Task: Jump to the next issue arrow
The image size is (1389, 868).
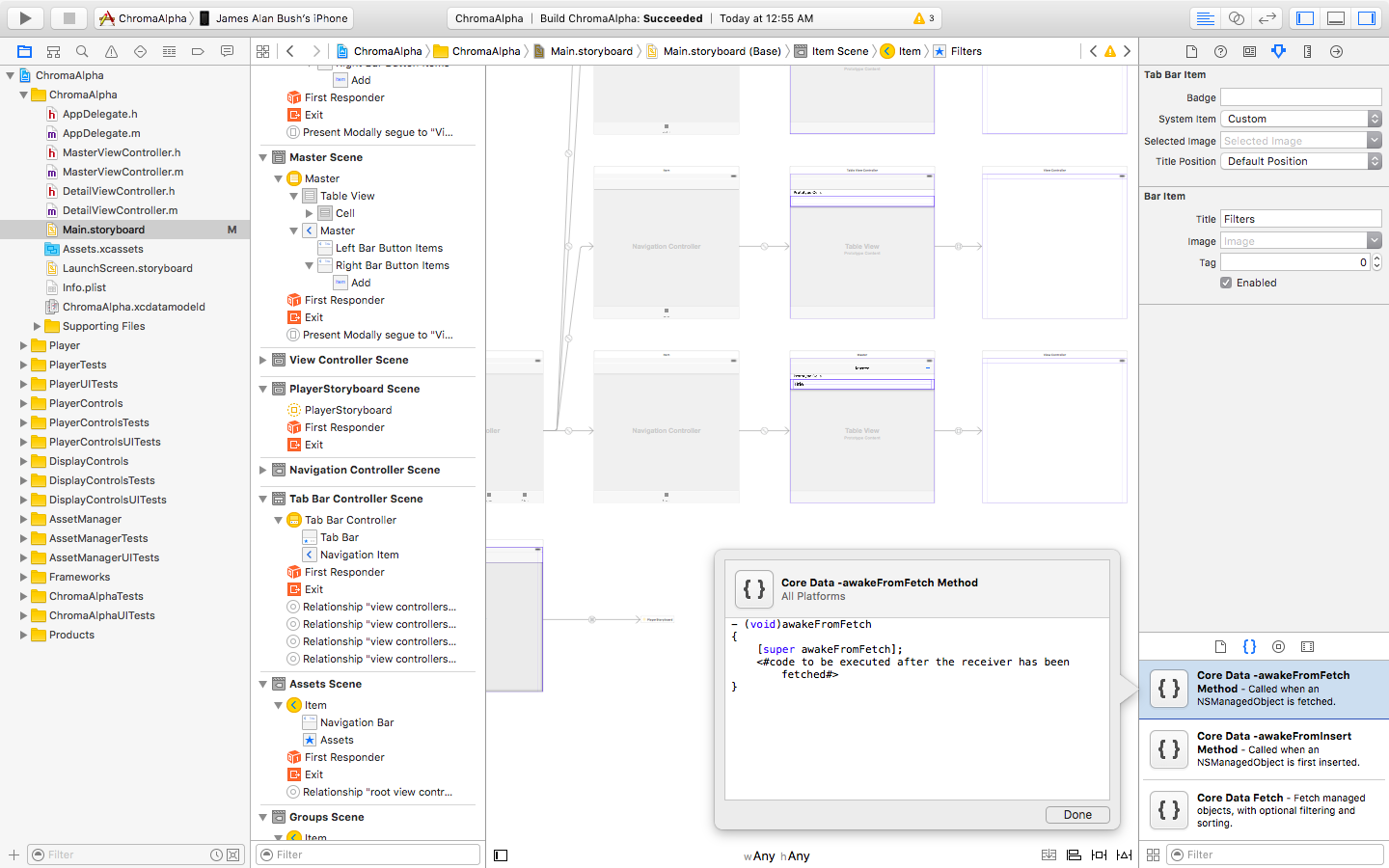Action: 1127,51
